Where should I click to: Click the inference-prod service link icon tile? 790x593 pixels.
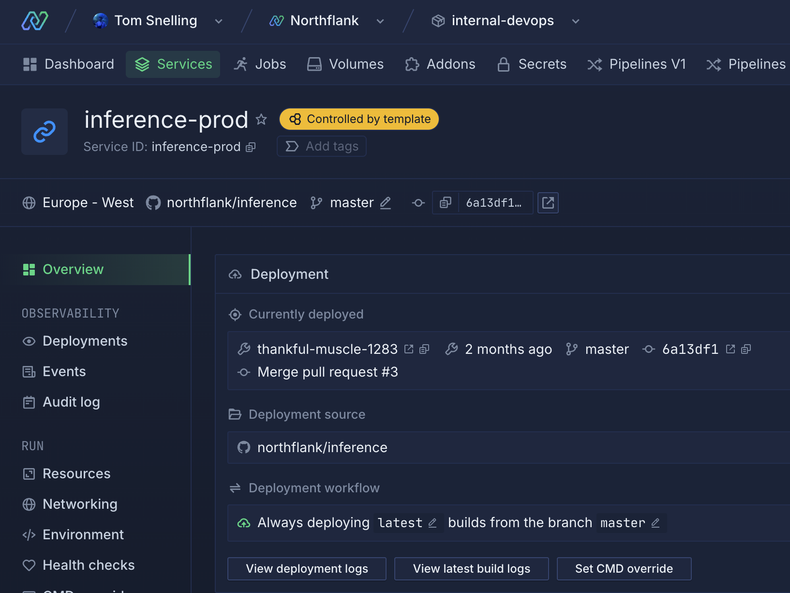tap(45, 132)
